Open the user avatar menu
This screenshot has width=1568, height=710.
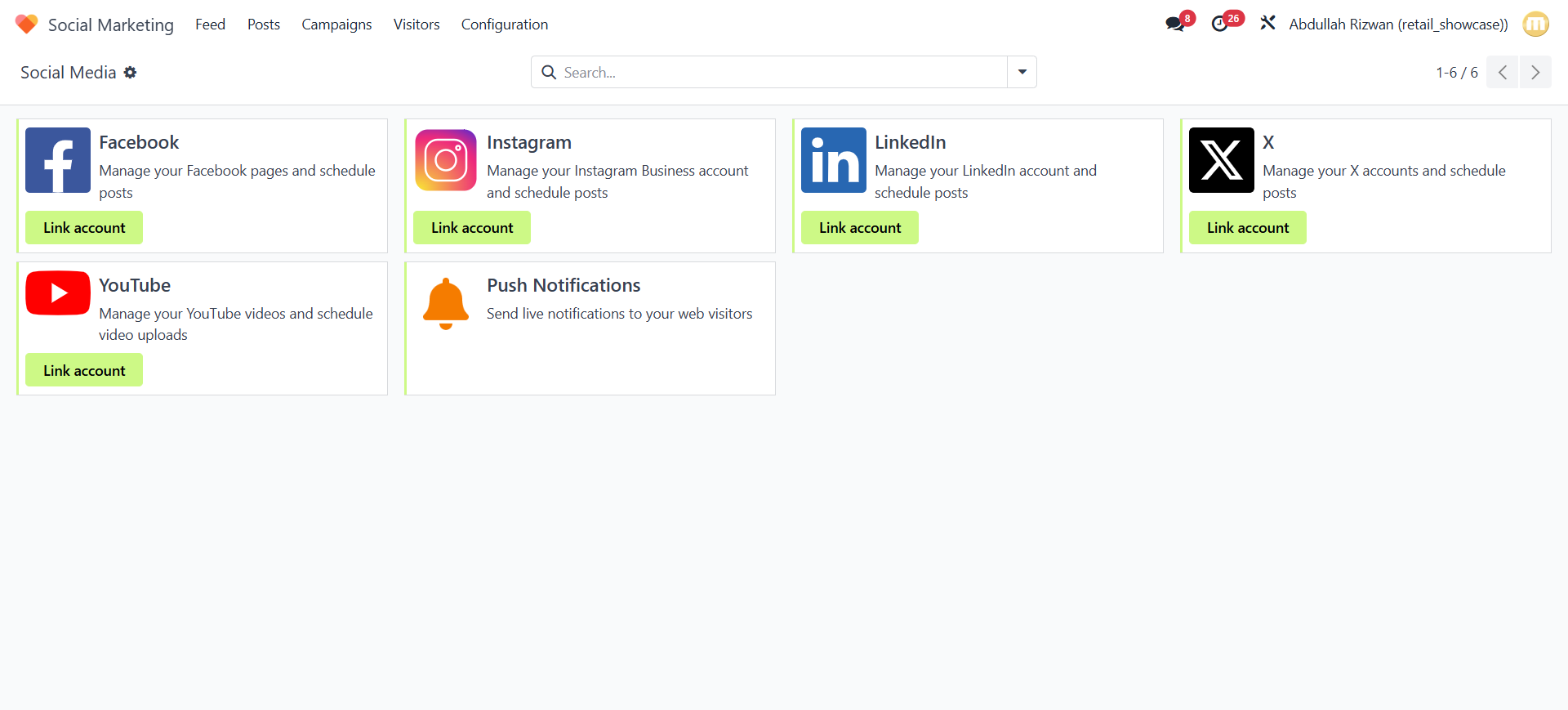tap(1535, 25)
